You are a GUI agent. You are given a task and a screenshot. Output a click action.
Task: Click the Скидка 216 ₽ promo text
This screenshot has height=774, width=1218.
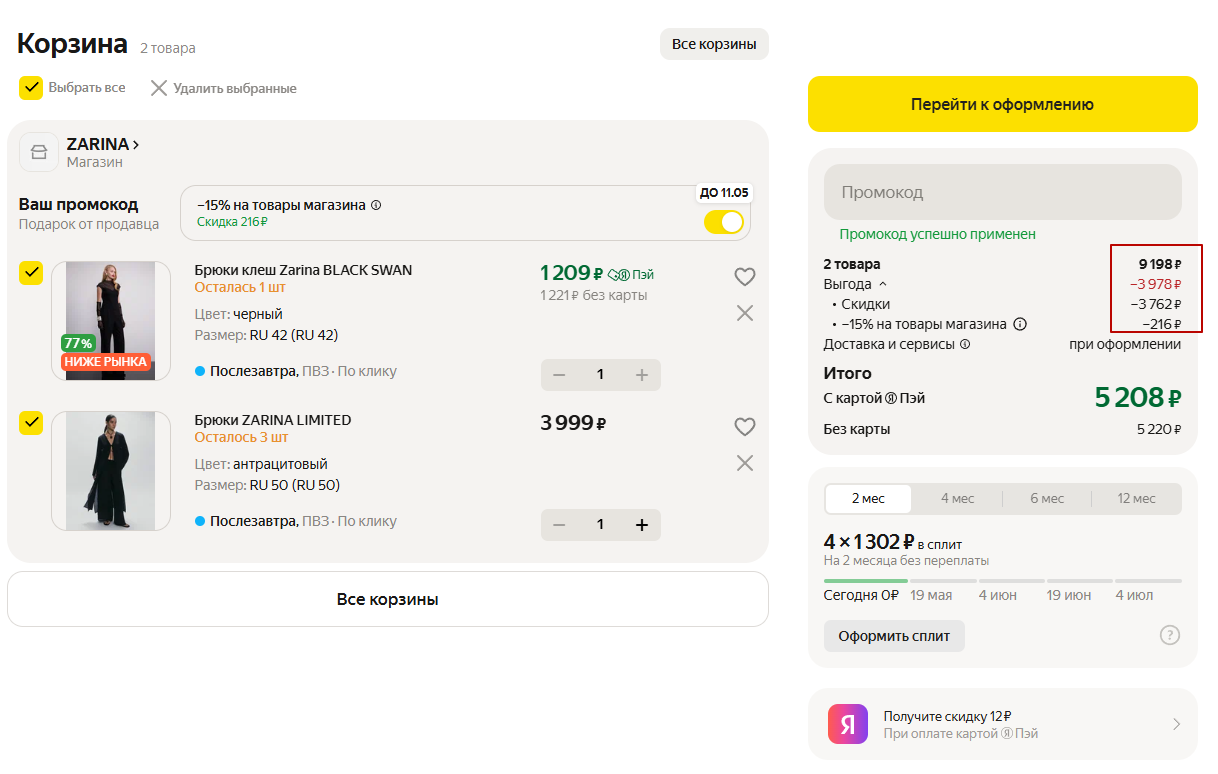[232, 222]
